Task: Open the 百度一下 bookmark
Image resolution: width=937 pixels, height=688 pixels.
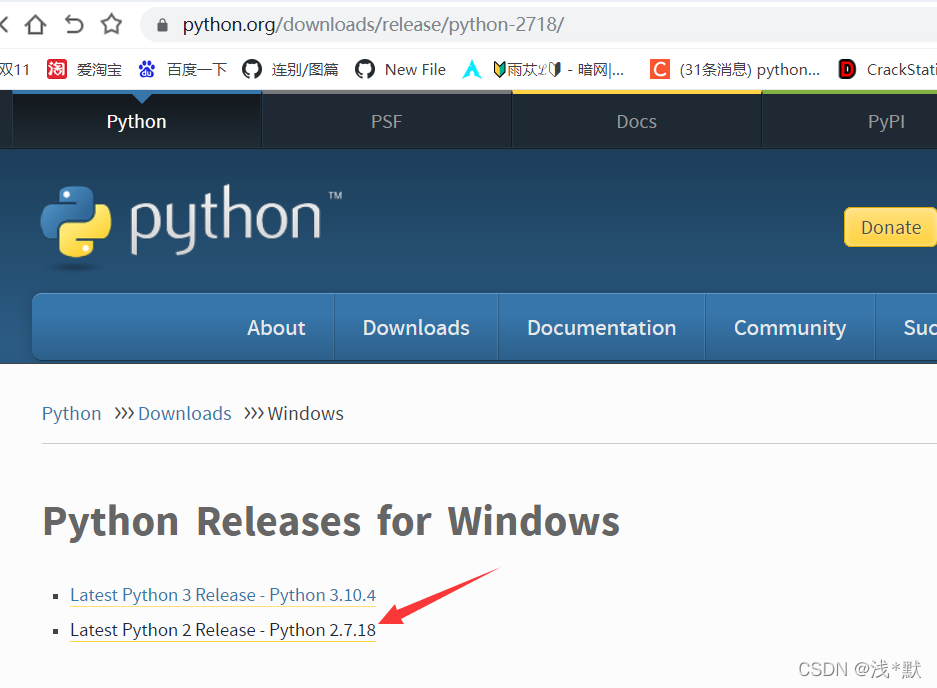Action: (183, 69)
